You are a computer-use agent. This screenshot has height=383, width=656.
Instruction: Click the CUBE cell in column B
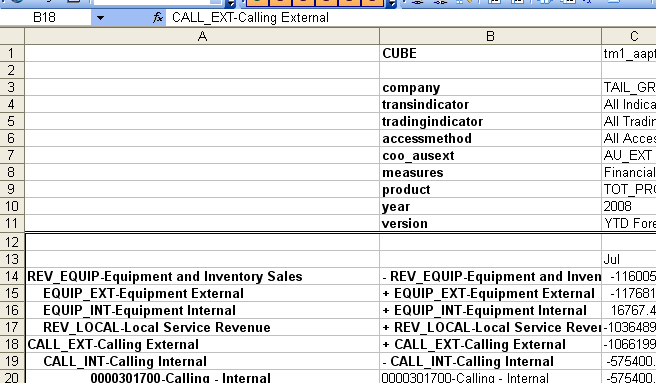coord(490,53)
